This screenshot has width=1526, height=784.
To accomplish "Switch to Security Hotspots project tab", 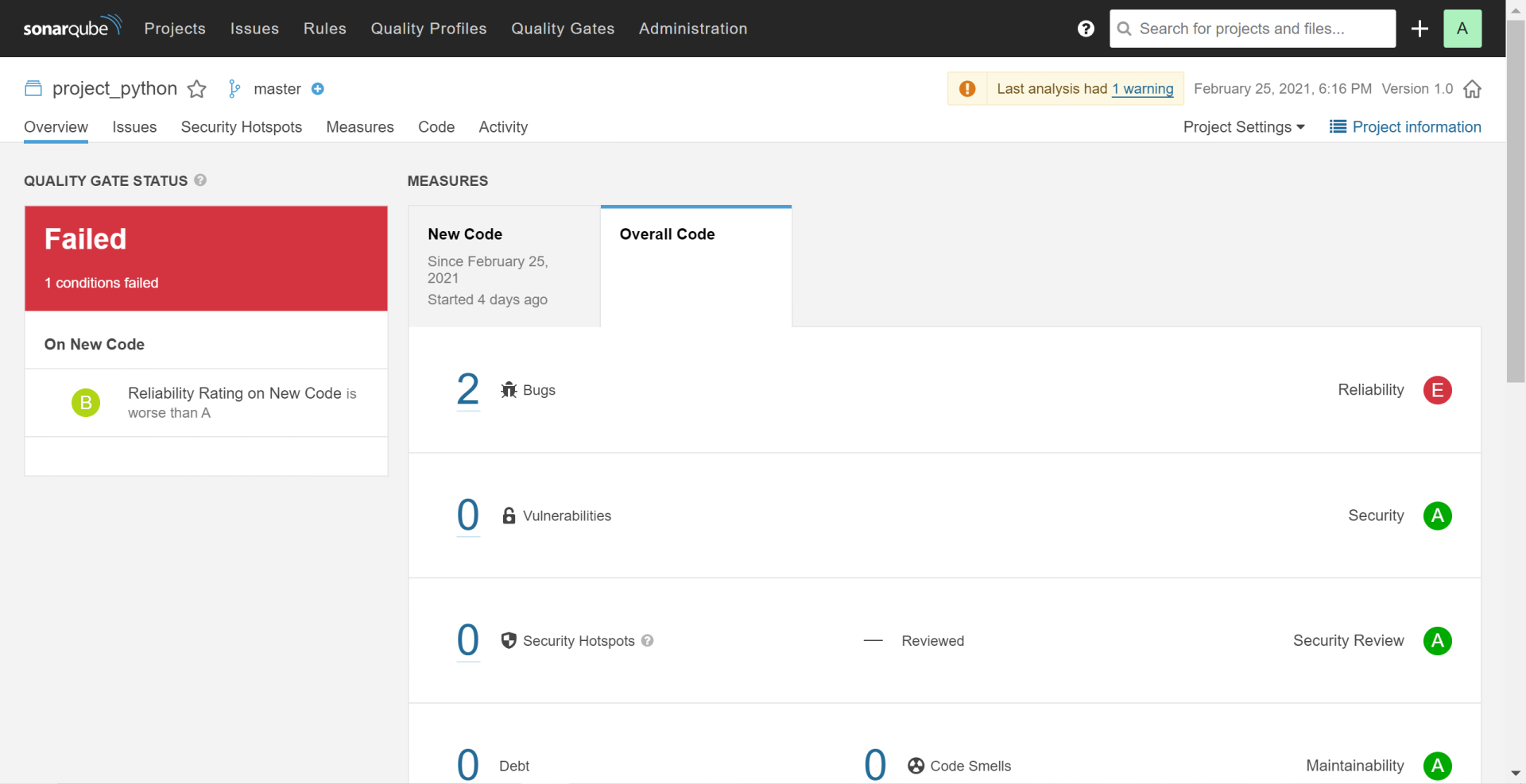I will coord(242,127).
